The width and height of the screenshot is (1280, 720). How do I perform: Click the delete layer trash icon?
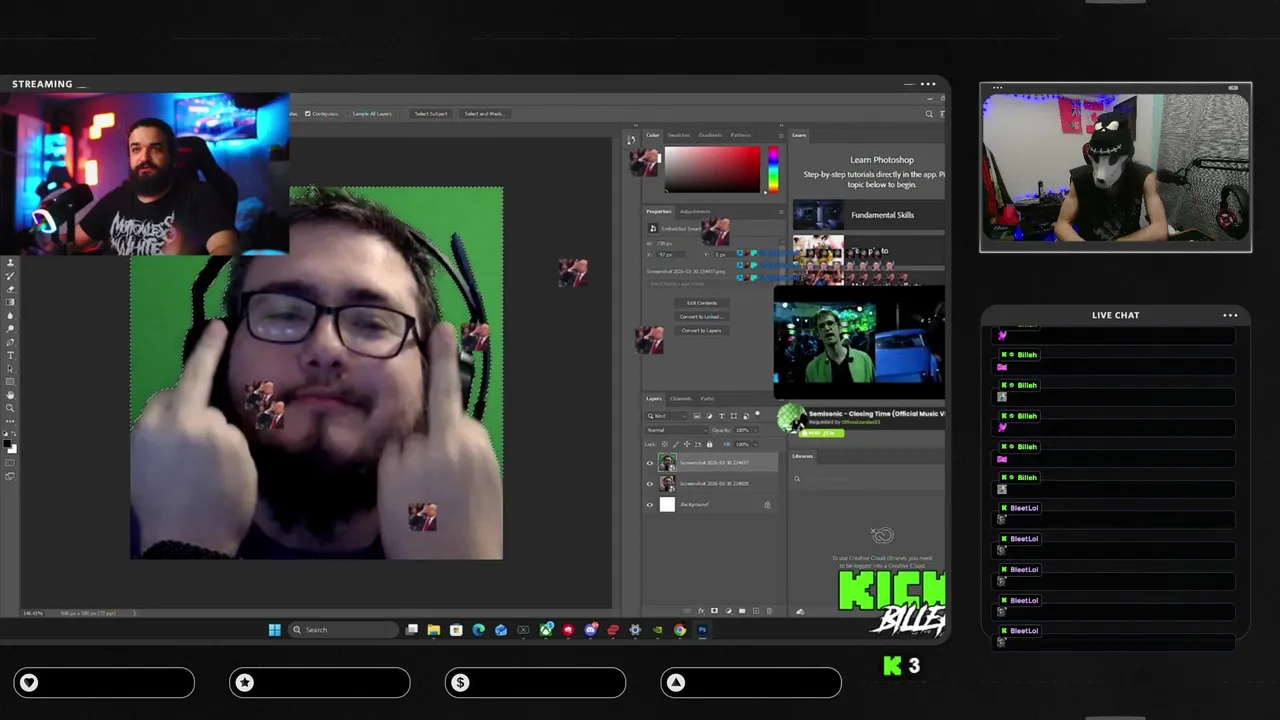point(769,611)
